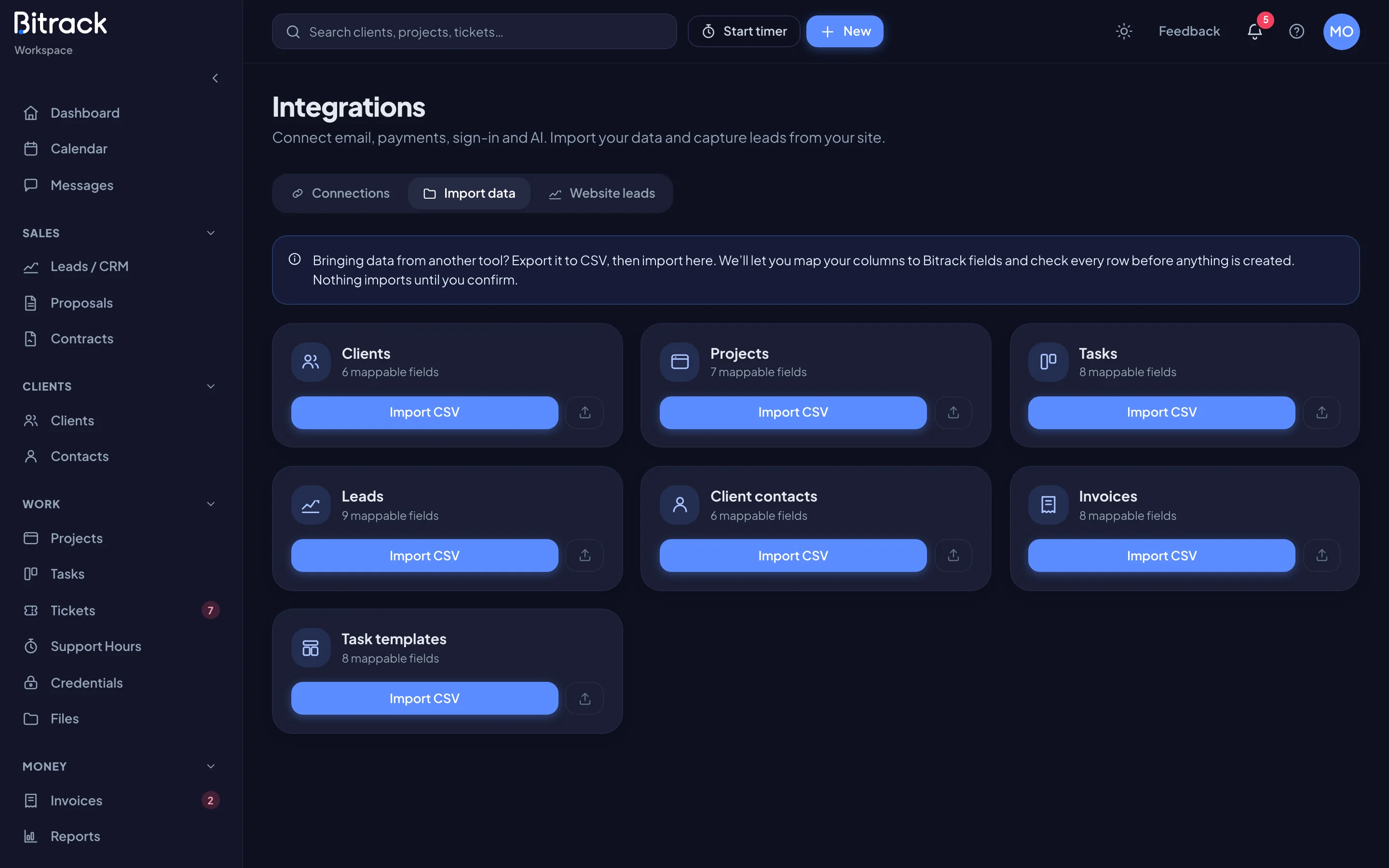
Task: Open Reports in the sidebar
Action: coord(121,837)
